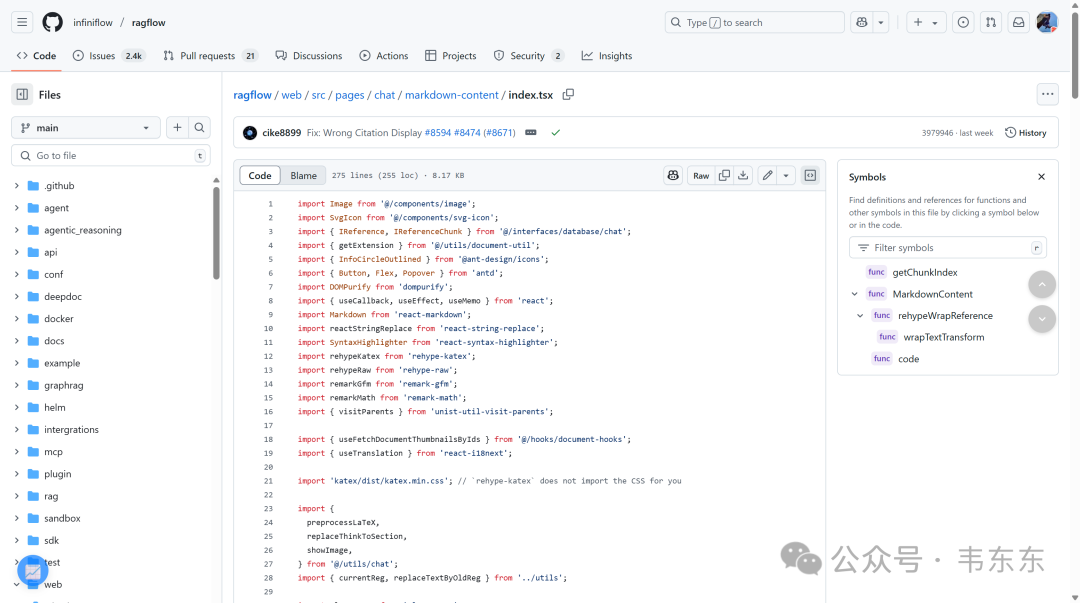This screenshot has width=1080, height=603.
Task: Expand commit message details ellipsis
Action: point(530,132)
